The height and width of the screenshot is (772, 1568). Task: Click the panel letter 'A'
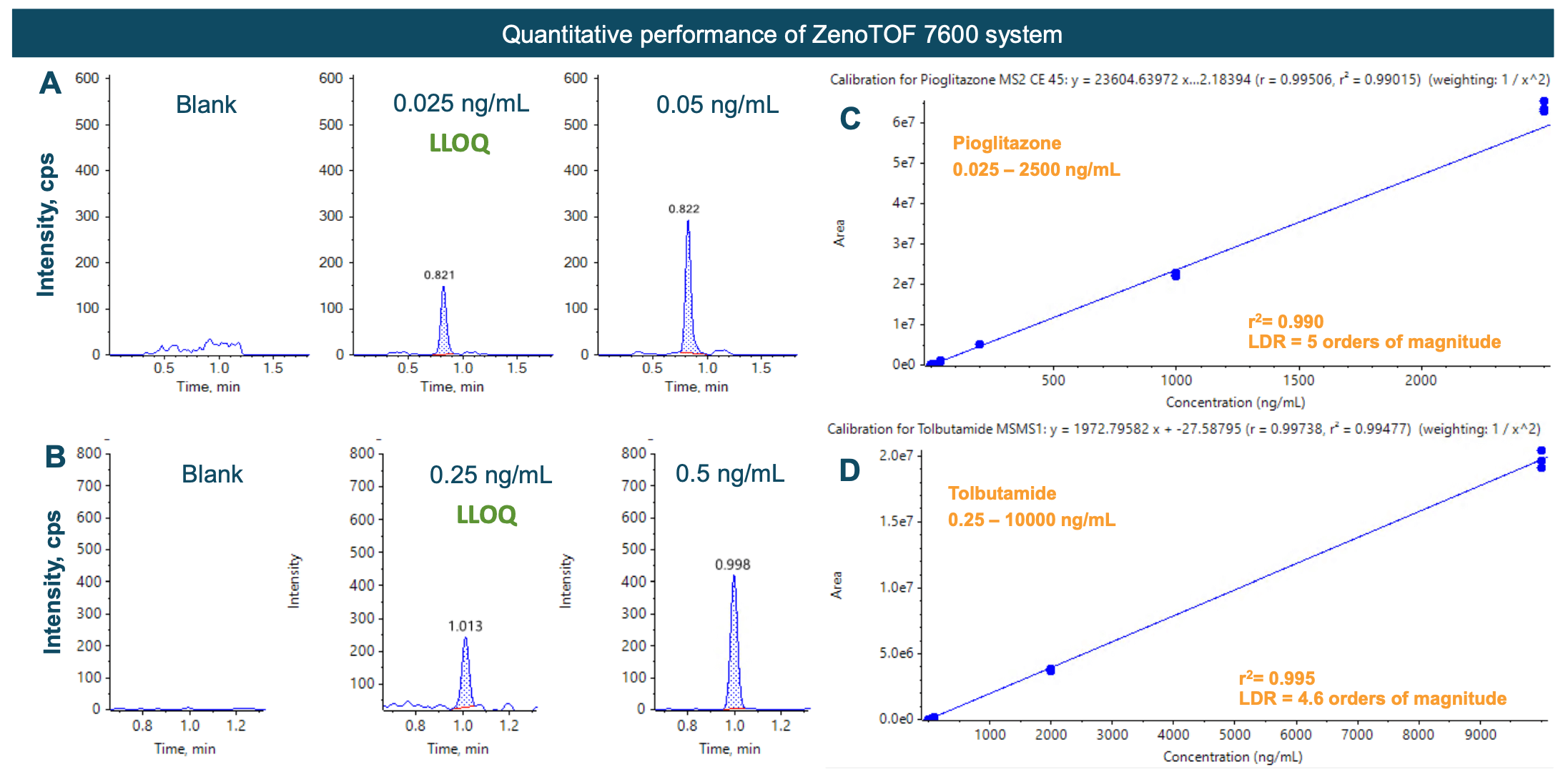[50, 83]
